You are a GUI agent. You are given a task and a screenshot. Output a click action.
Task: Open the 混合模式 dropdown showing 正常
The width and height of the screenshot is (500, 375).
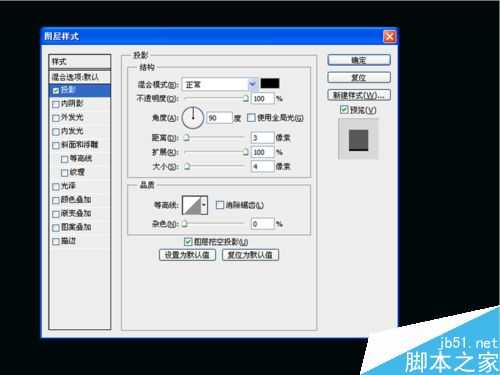tap(220, 84)
